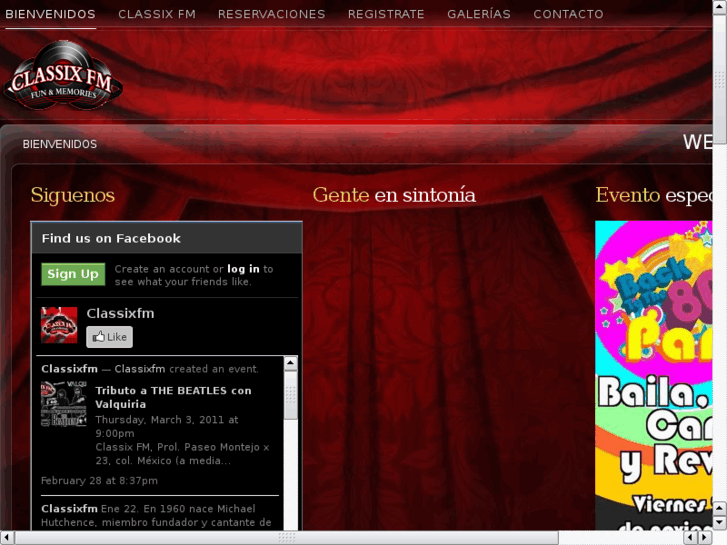Open 'Tributo a THE BEATLES con Valquiria' link
Image resolution: width=727 pixels, height=545 pixels.
[173, 397]
